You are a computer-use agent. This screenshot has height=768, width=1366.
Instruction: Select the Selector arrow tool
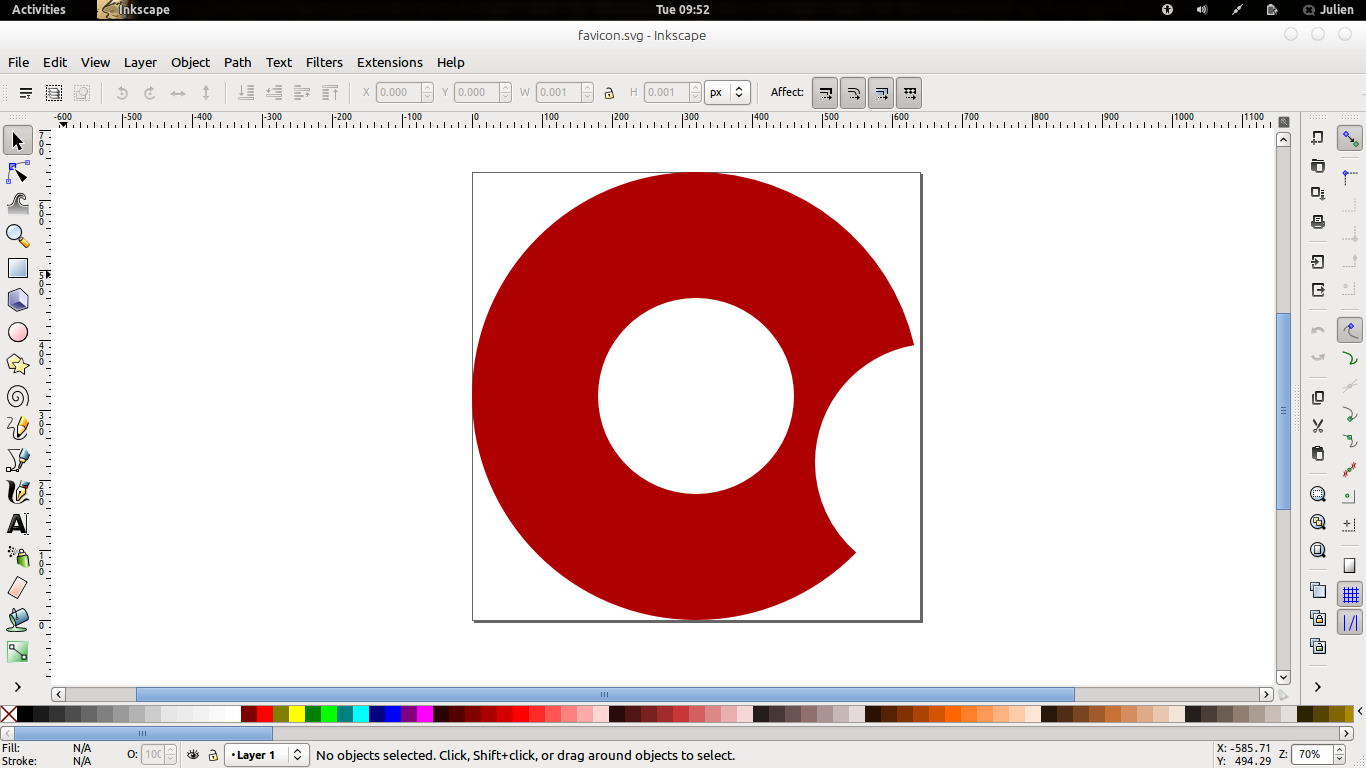point(17,140)
